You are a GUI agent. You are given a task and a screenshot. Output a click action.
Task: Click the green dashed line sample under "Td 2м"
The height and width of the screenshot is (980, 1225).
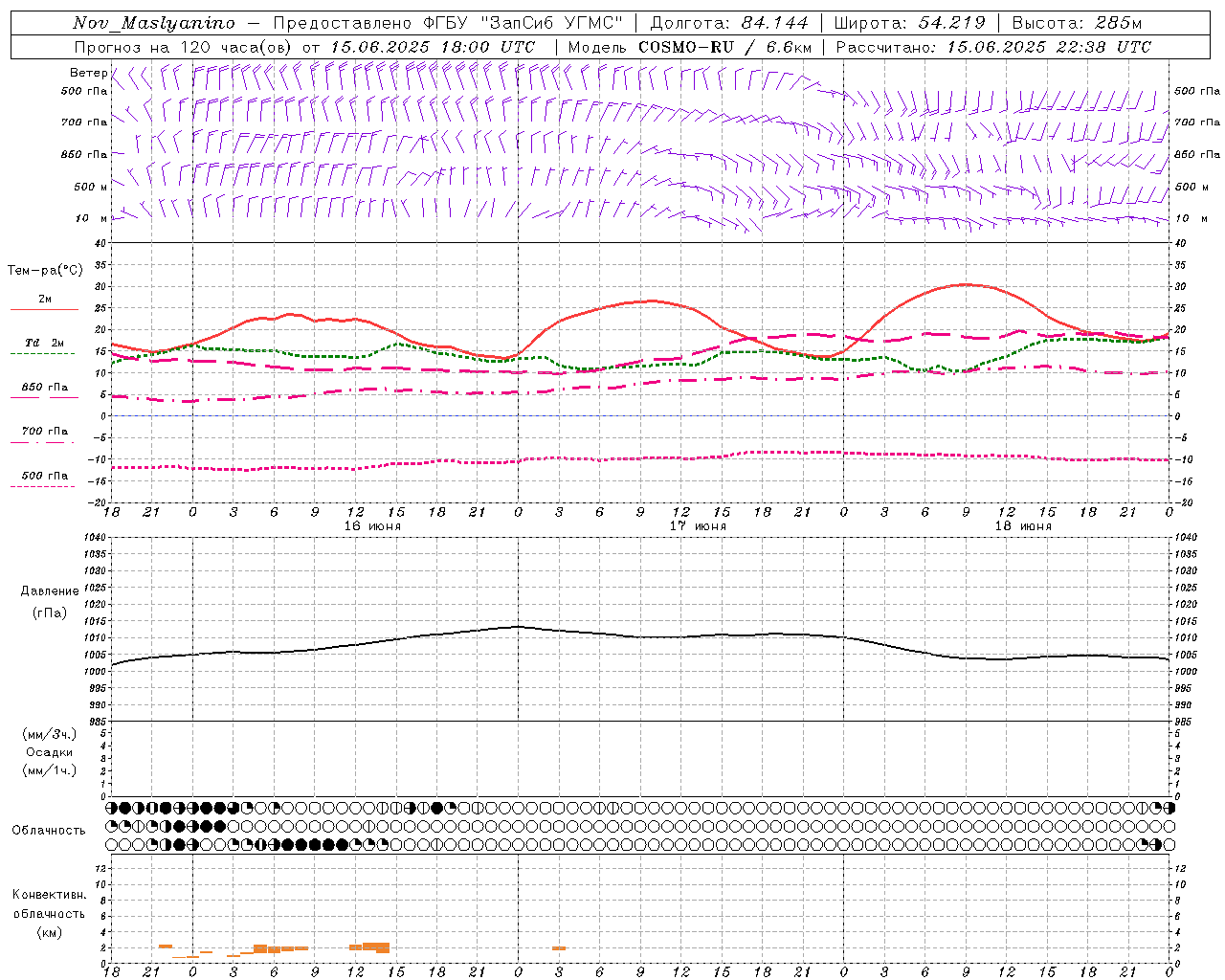(x=42, y=354)
